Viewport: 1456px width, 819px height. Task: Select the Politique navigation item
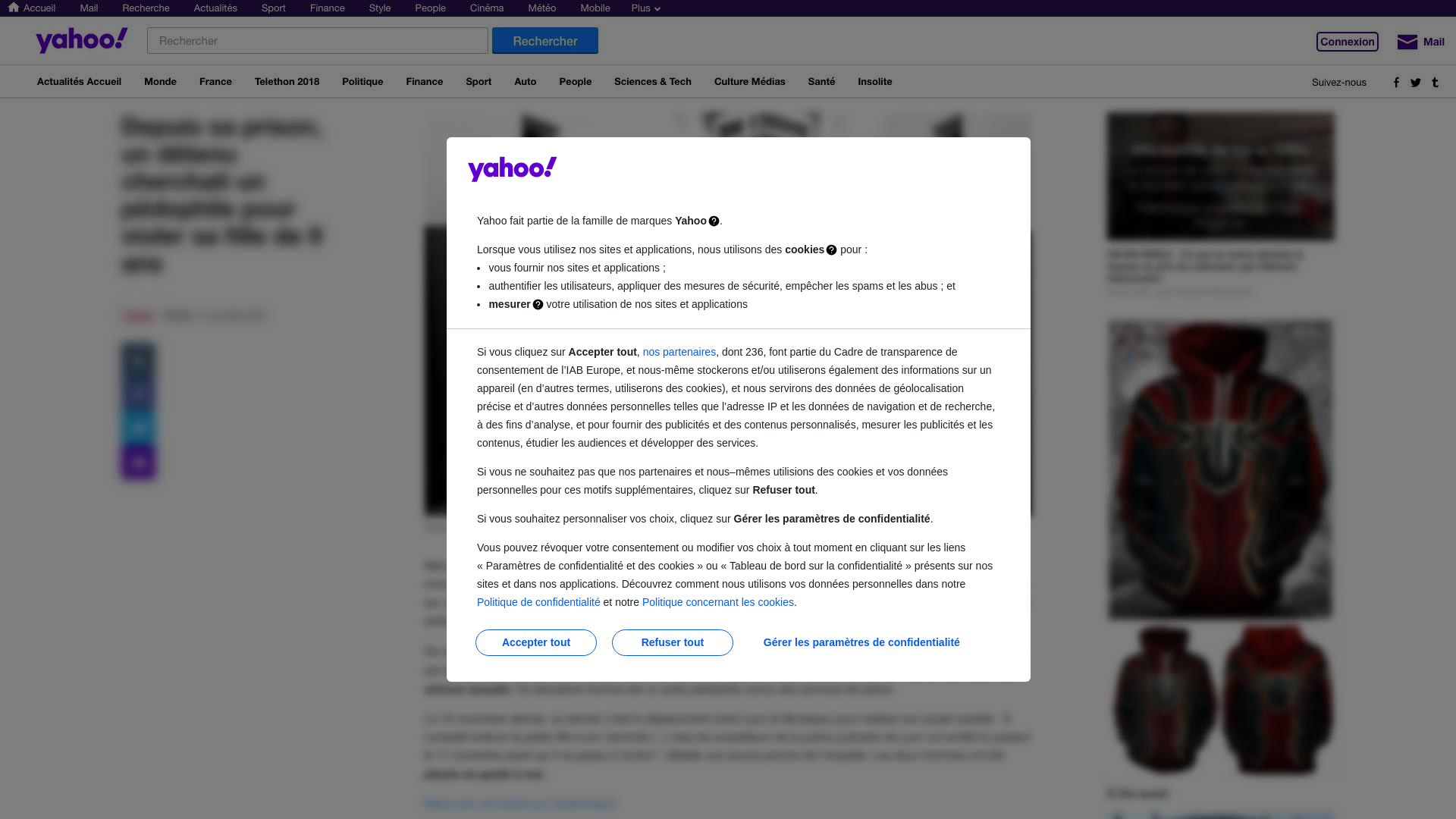362,82
